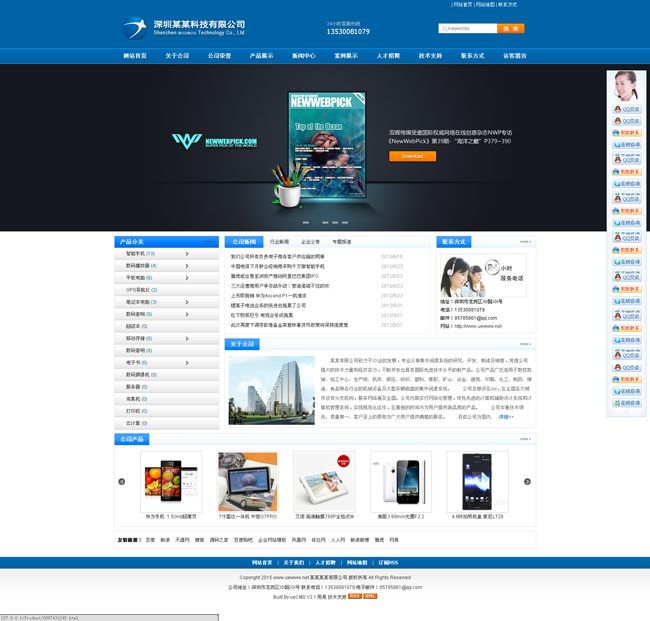Click the magnifier icon in search box
Viewport: 650px width, 621px height.
(444, 29)
